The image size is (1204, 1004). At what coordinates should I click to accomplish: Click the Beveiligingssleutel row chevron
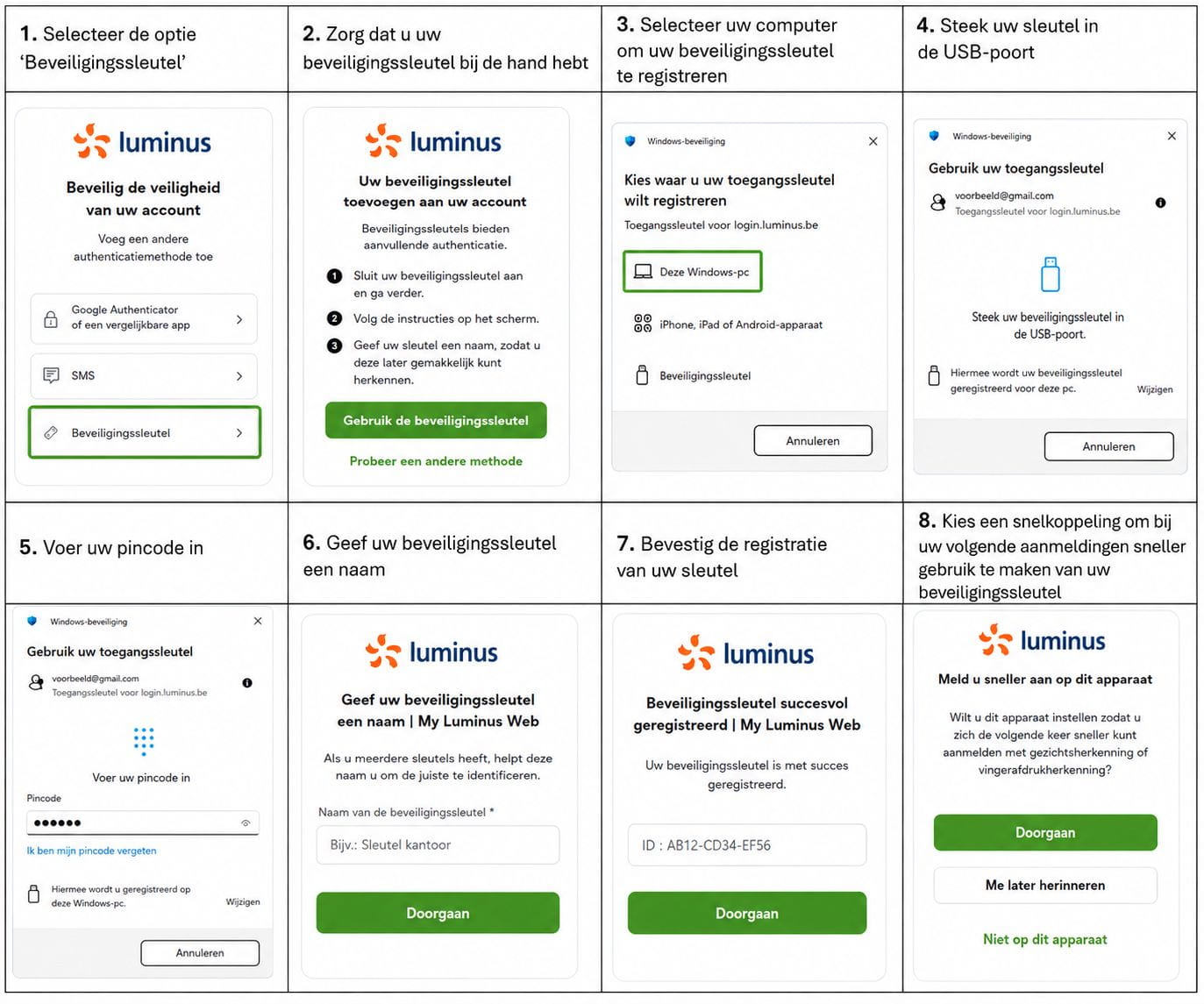(x=239, y=433)
